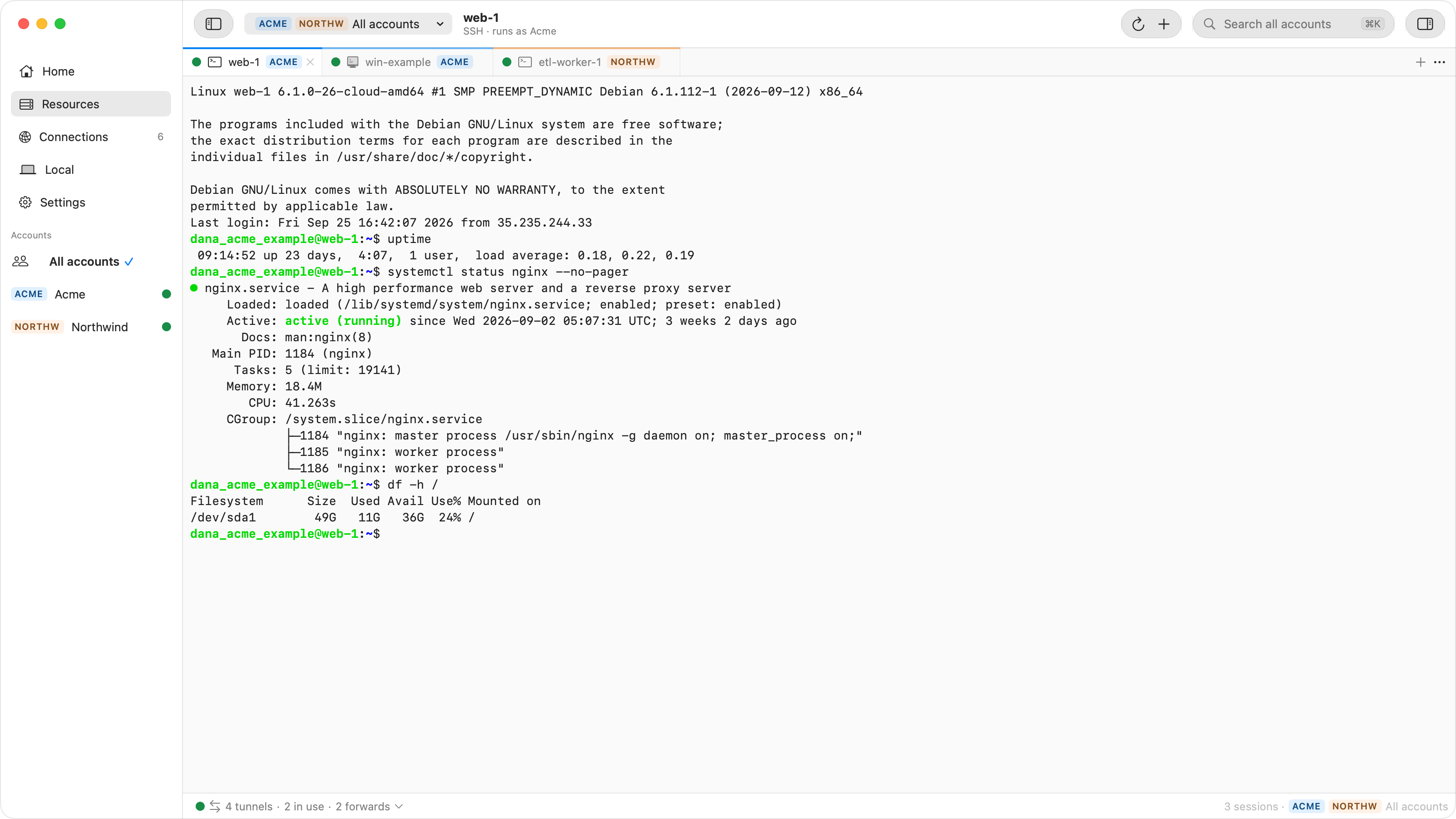This screenshot has width=1456, height=819.
Task: Click the Home house icon in the sidebar
Action: tap(26, 71)
